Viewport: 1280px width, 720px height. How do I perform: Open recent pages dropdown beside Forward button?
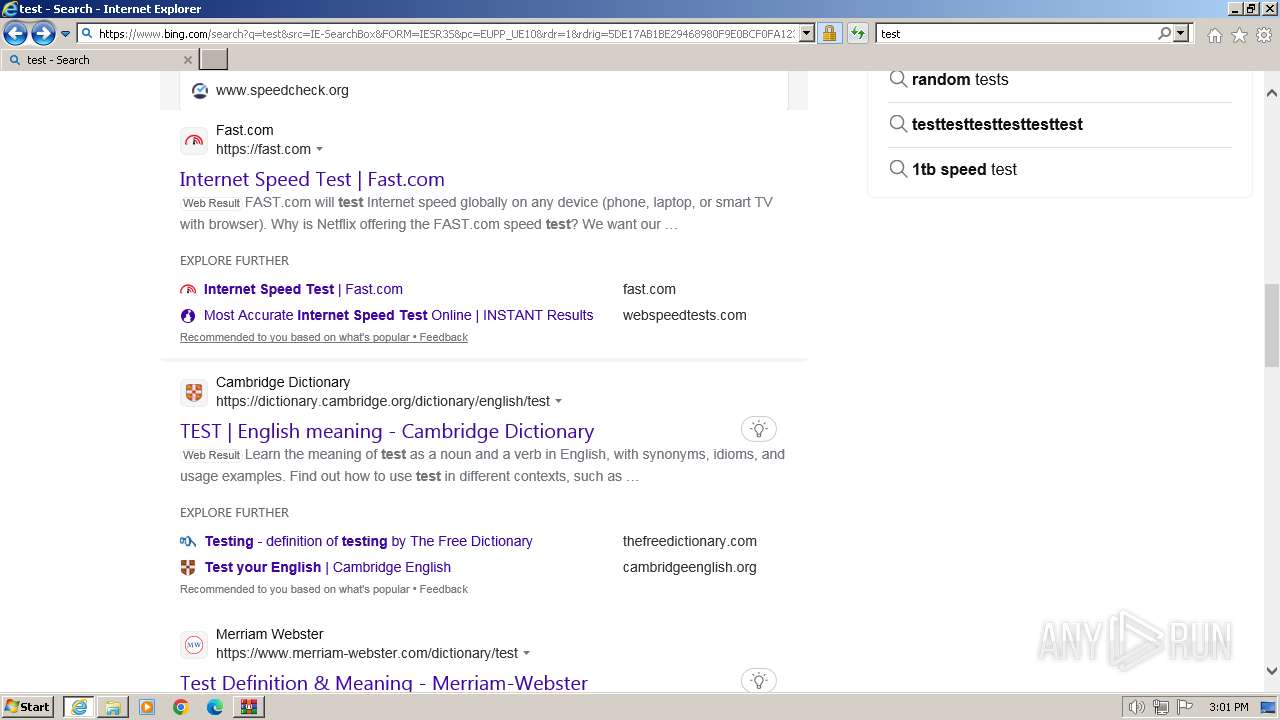[65, 34]
